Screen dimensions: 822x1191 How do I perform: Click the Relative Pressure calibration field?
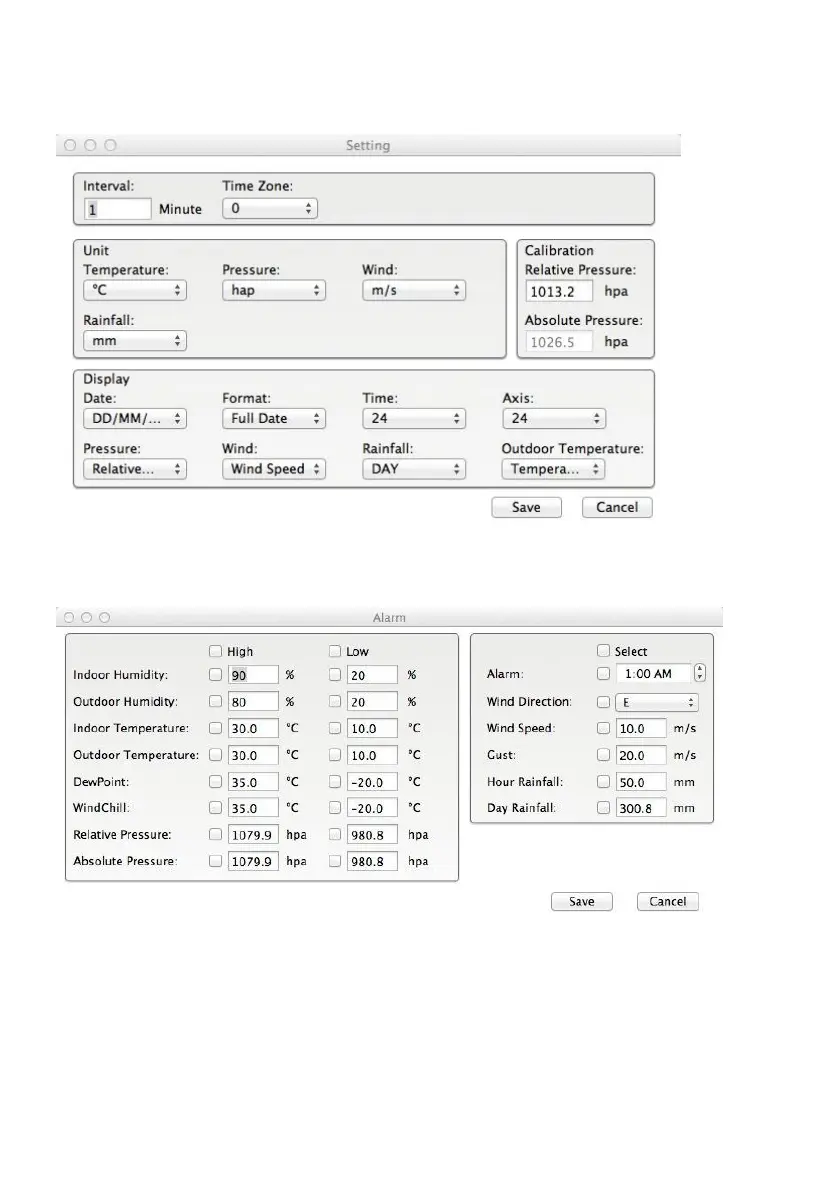tap(558, 292)
